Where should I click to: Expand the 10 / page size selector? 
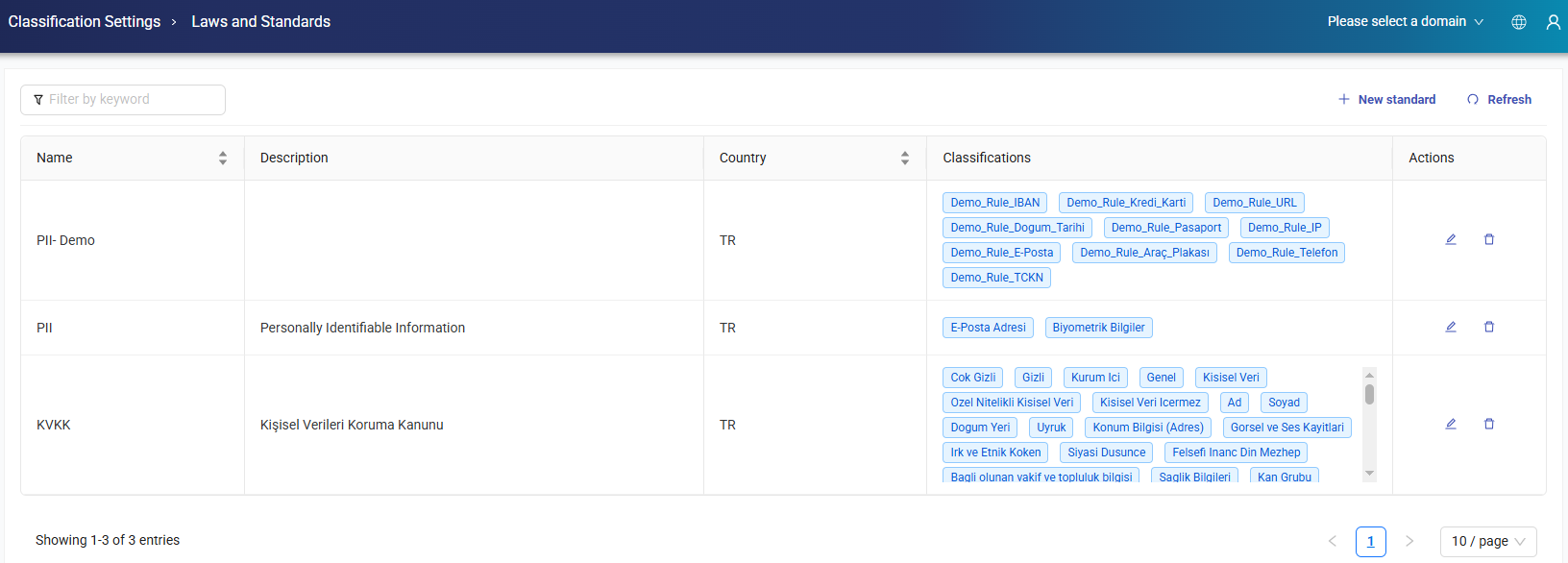(x=1487, y=541)
